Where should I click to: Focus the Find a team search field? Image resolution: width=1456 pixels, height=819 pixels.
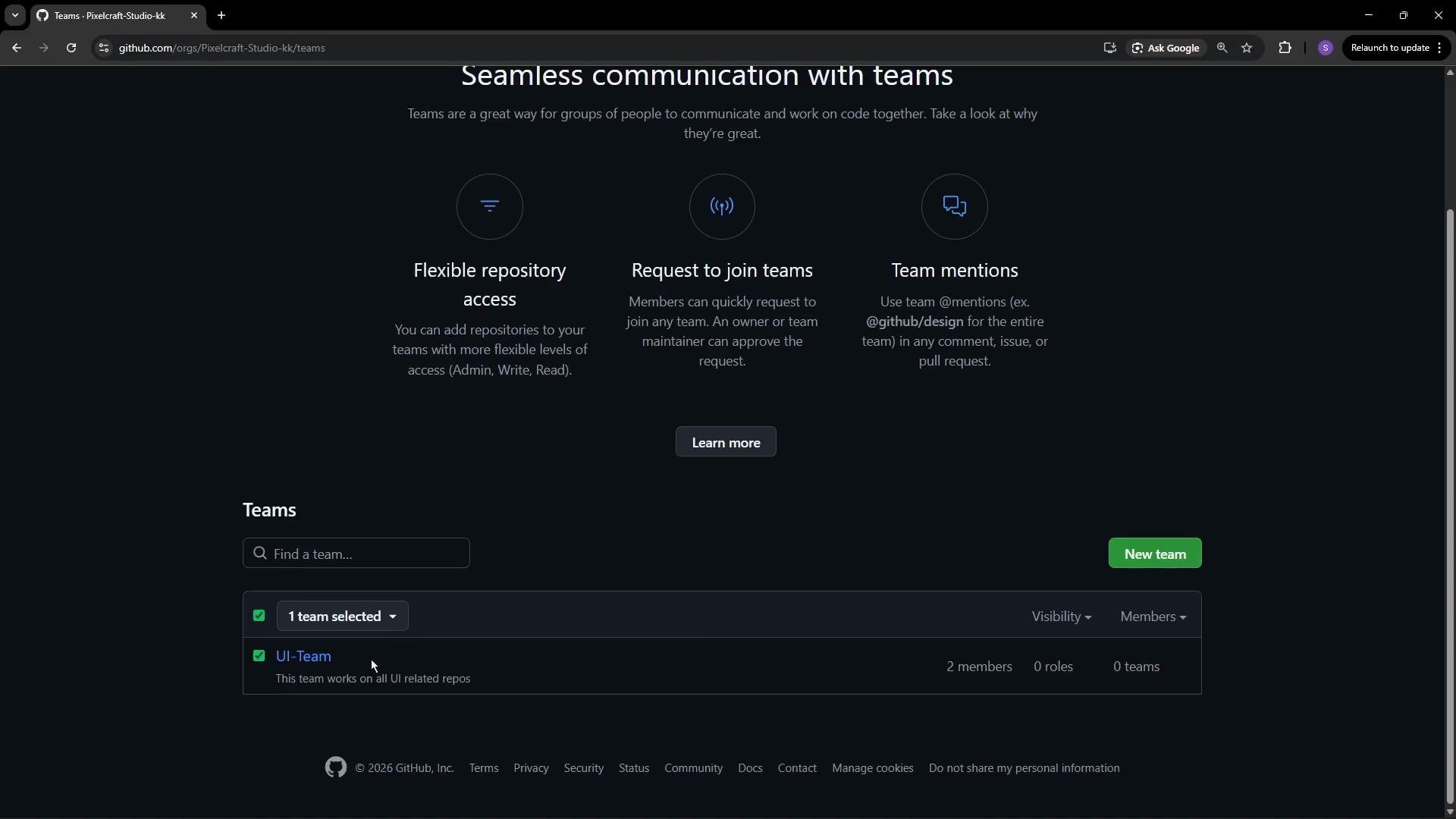[356, 554]
